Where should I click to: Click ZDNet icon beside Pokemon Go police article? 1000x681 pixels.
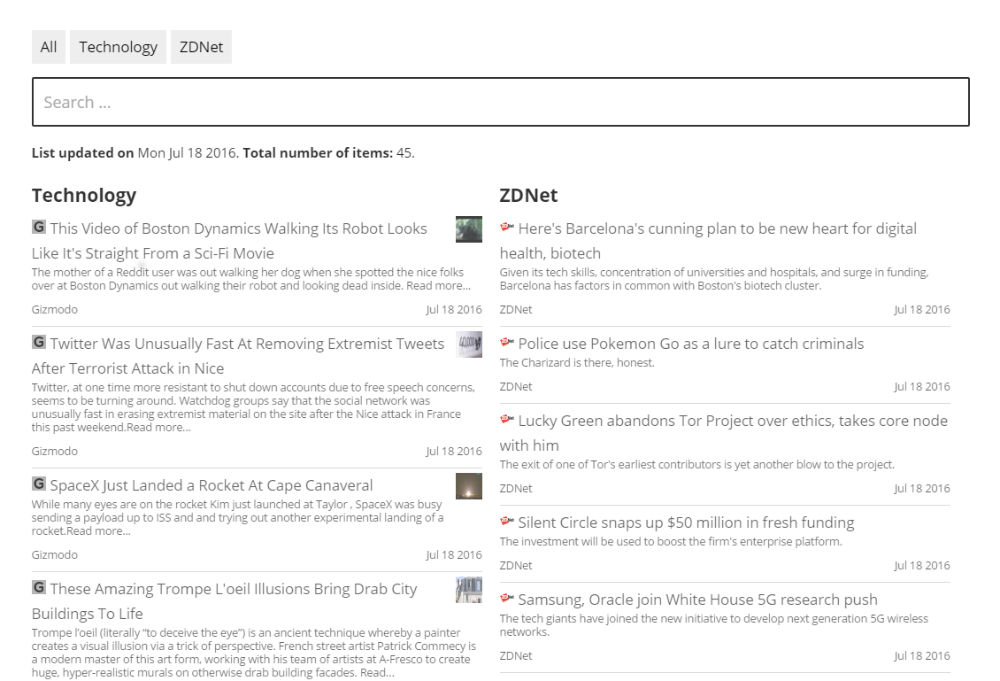click(507, 342)
